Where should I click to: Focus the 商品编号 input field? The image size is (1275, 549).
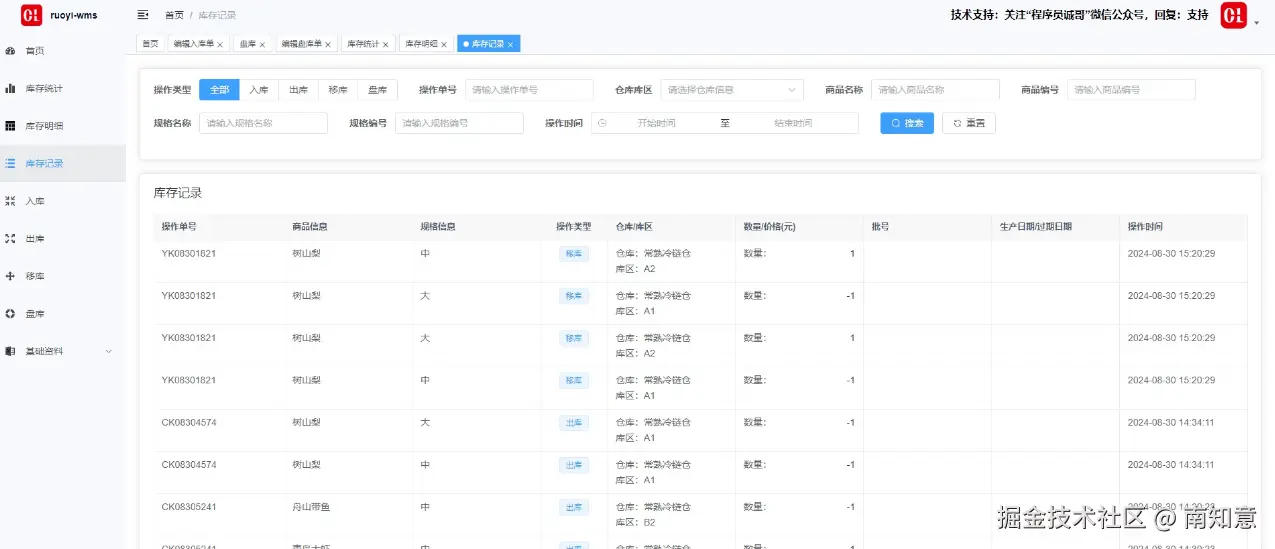[x=1131, y=89]
